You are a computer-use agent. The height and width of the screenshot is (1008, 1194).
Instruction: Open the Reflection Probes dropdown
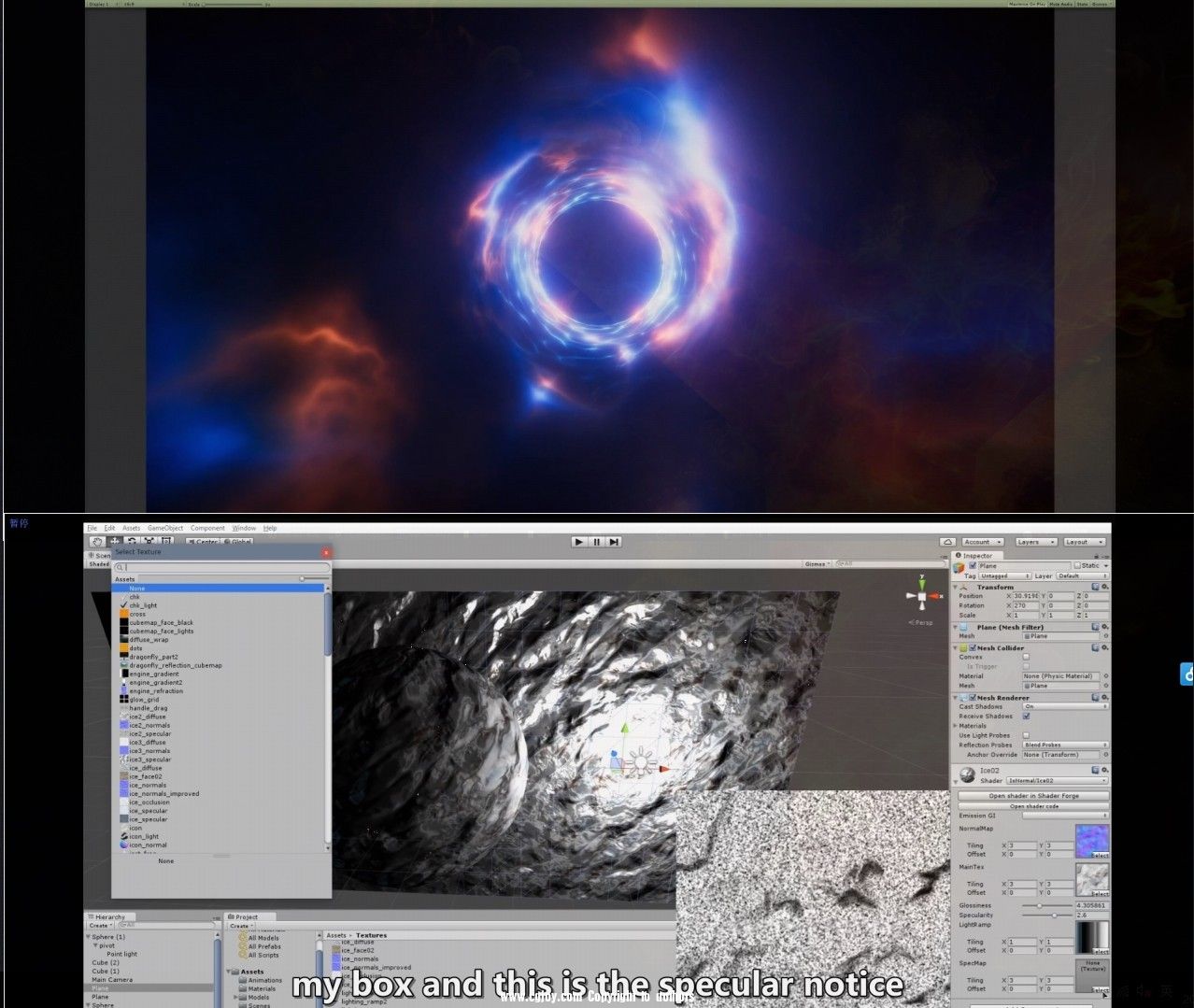pos(1065,745)
